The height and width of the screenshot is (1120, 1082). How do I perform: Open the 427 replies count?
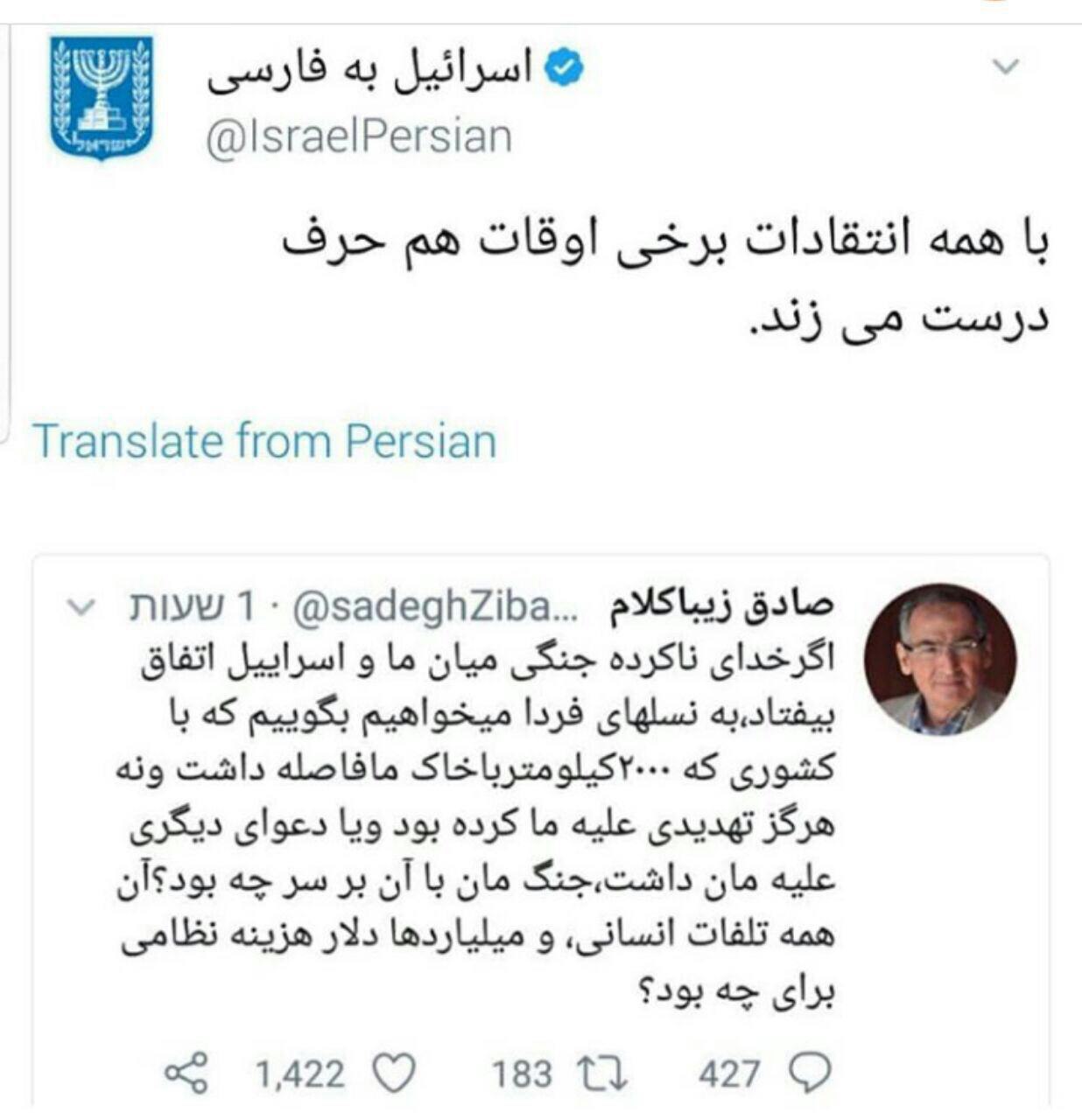[728, 1073]
